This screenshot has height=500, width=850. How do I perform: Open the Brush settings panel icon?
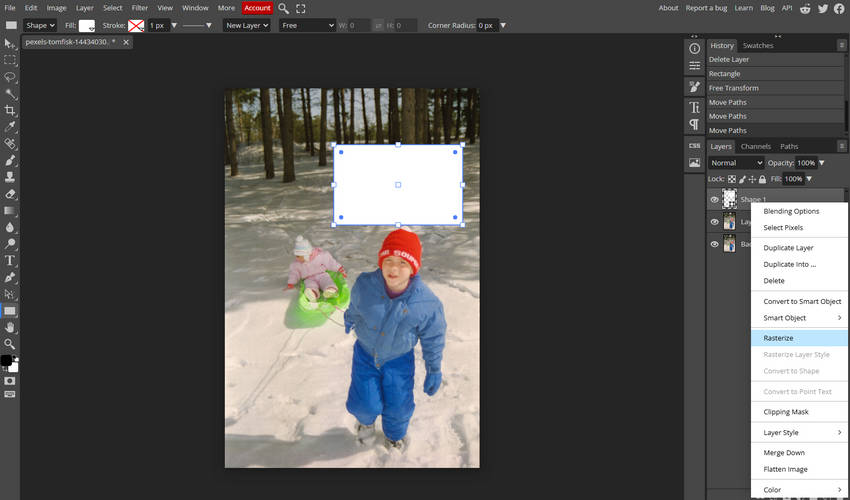click(694, 86)
